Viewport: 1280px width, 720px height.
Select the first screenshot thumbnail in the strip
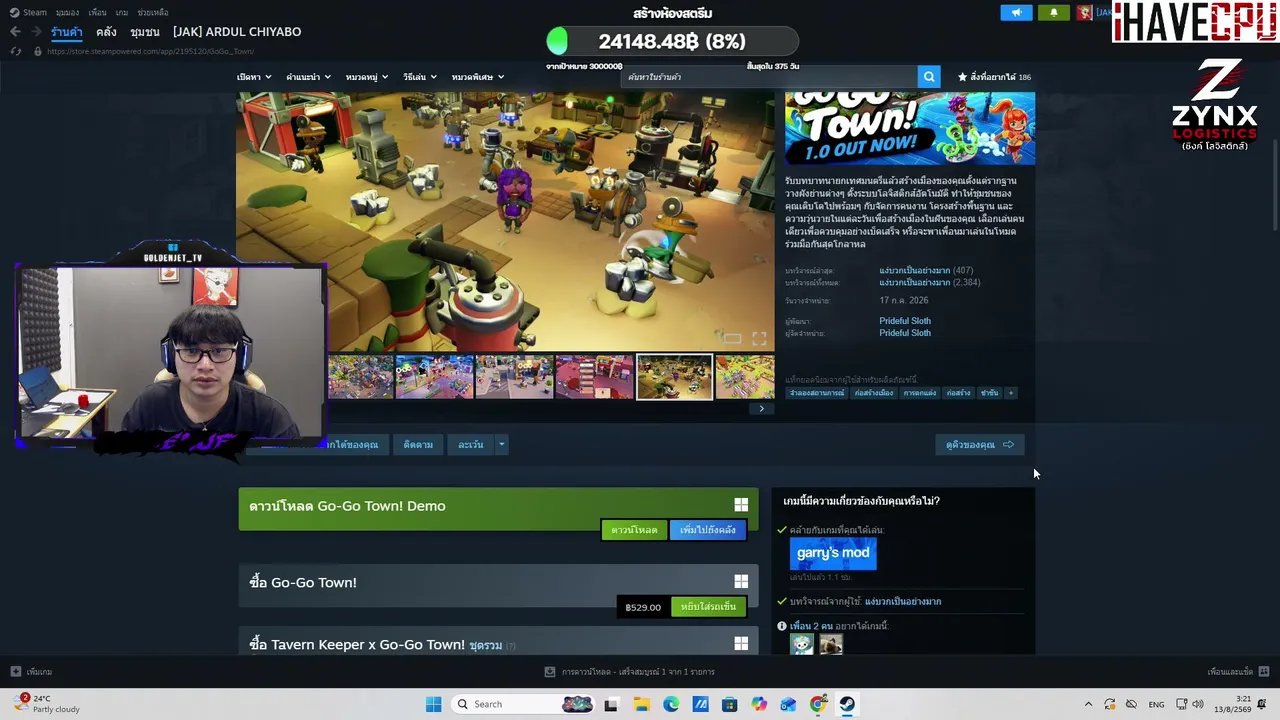361,377
